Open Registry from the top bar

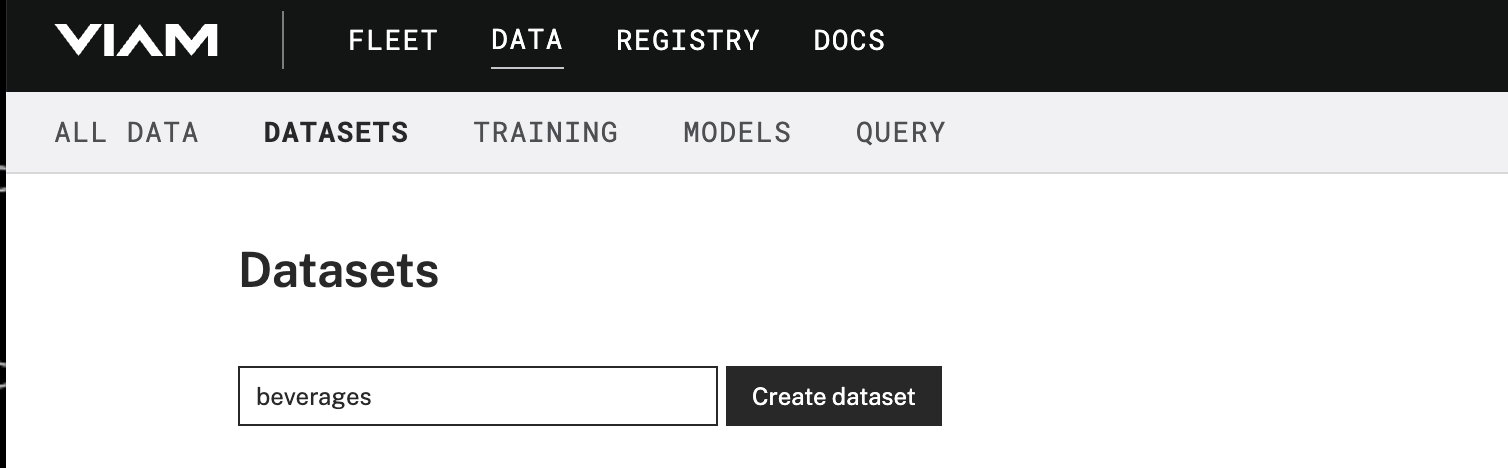point(688,40)
